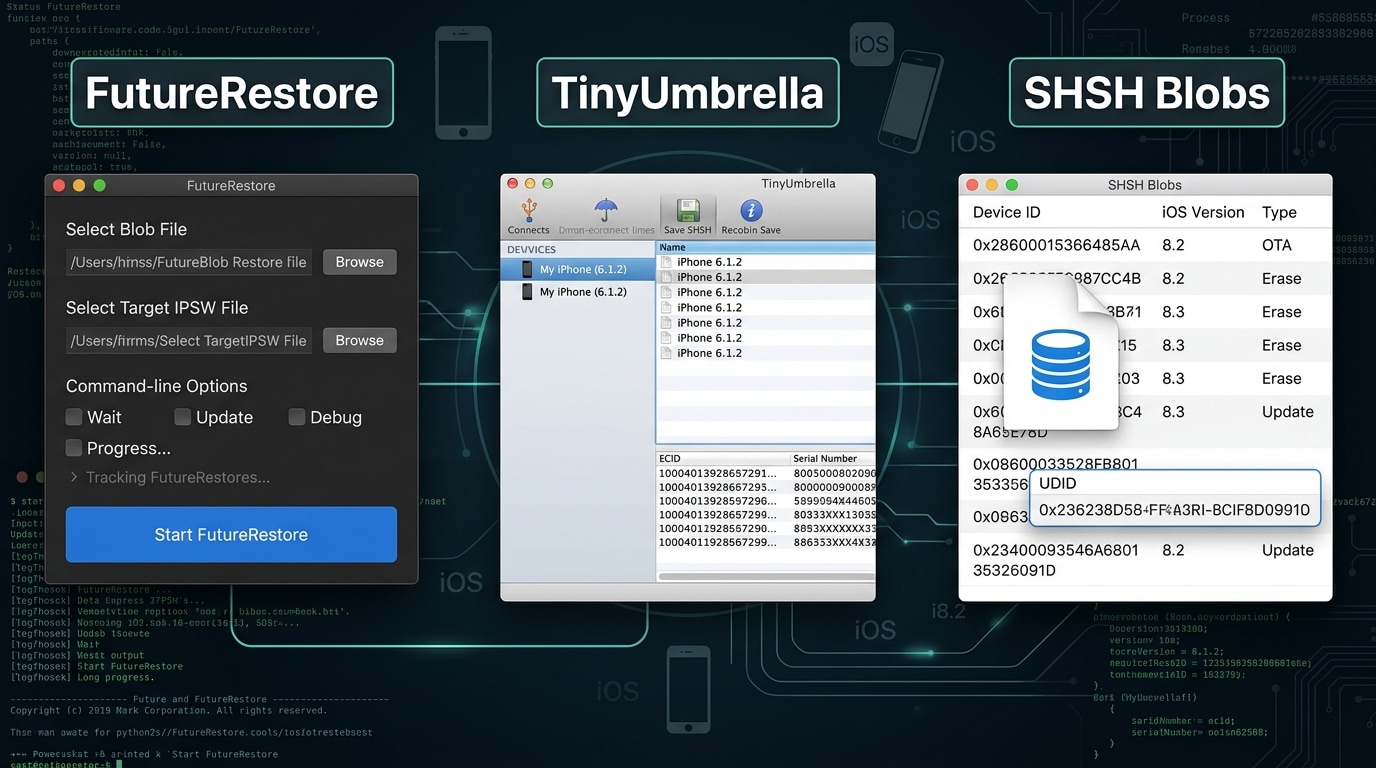The width and height of the screenshot is (1376, 768).
Task: Select the row 0x23400093546A6801 35326091D
Action: (x=1145, y=560)
